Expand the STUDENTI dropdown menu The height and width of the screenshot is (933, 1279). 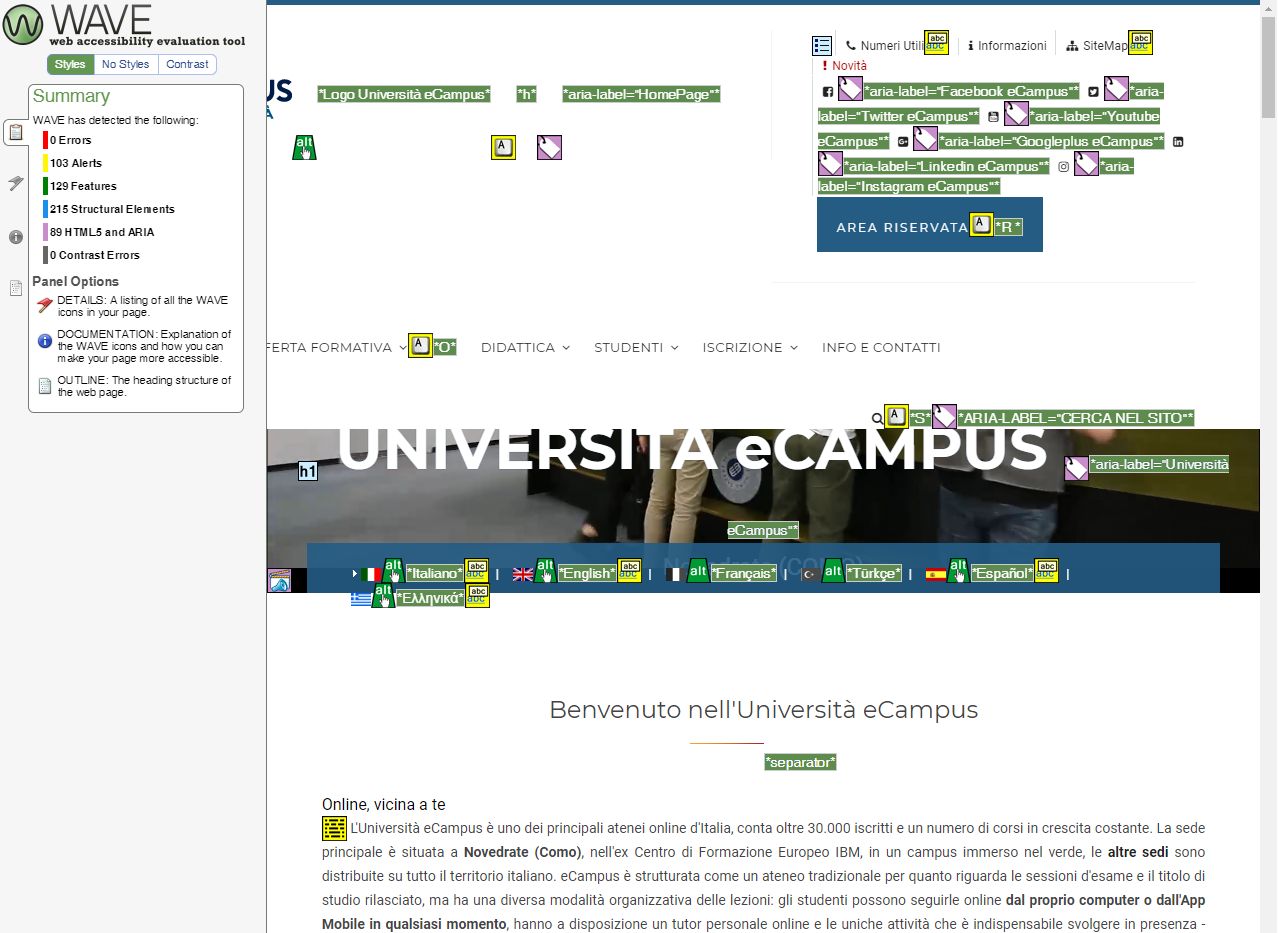(x=636, y=347)
